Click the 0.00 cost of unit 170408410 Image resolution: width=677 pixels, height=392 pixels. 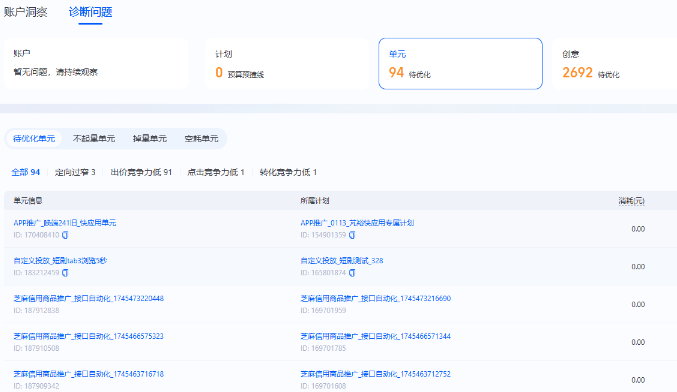point(638,229)
